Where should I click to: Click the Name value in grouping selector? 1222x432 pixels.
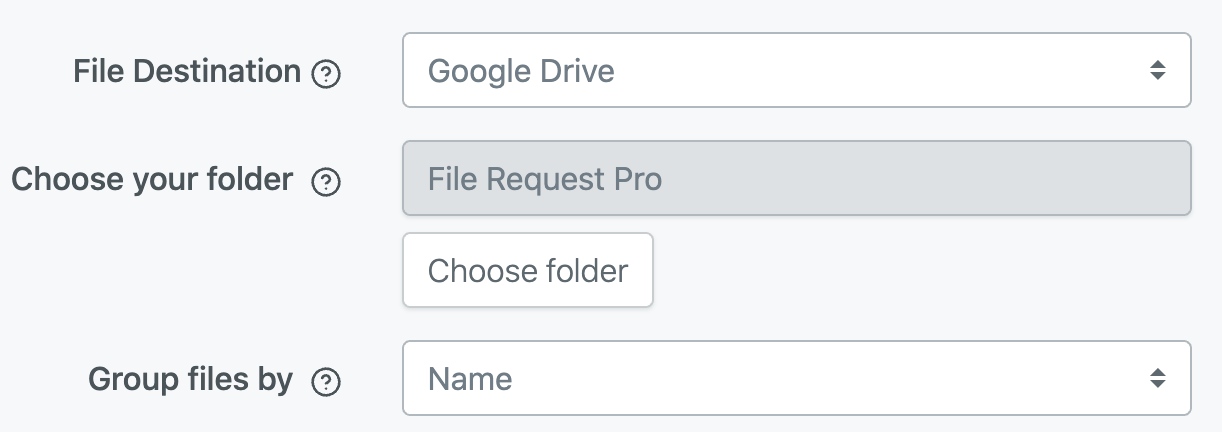pos(470,379)
